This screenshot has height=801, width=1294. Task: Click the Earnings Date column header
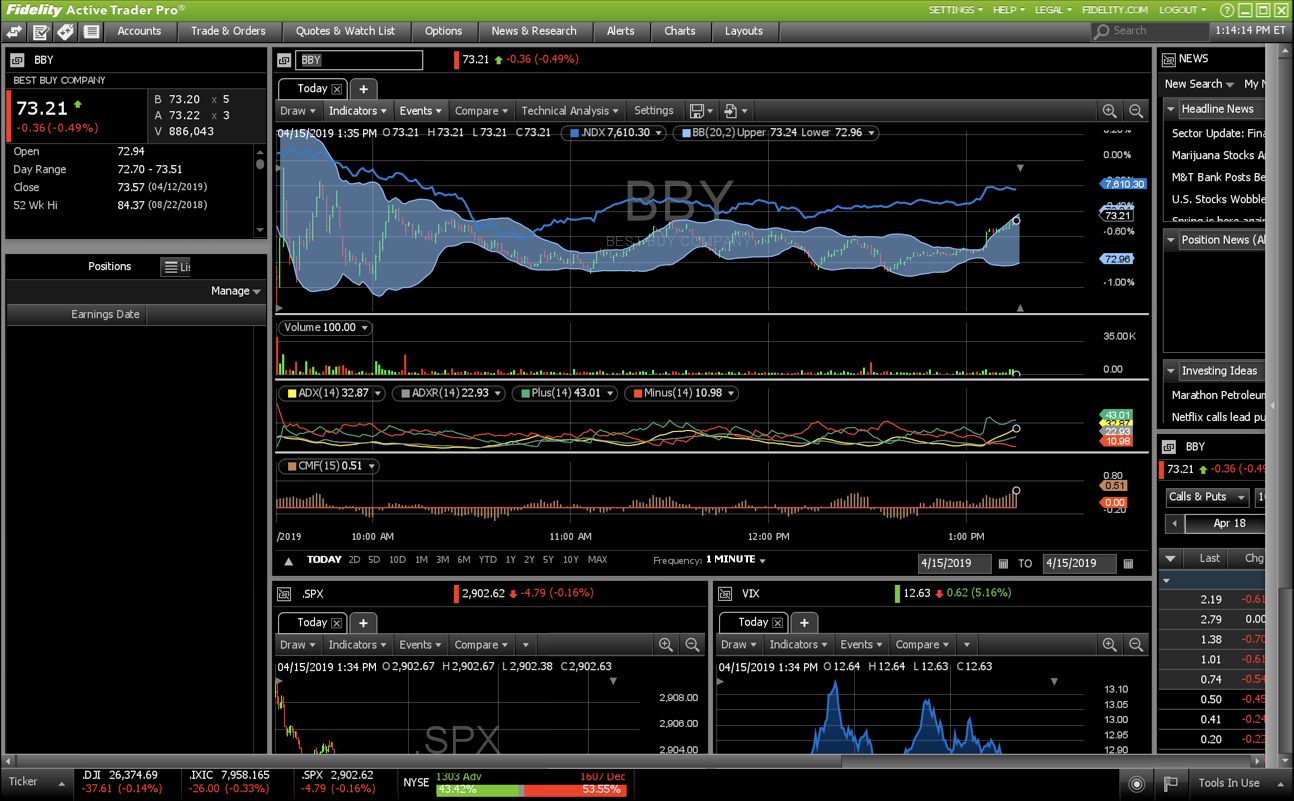(78, 314)
